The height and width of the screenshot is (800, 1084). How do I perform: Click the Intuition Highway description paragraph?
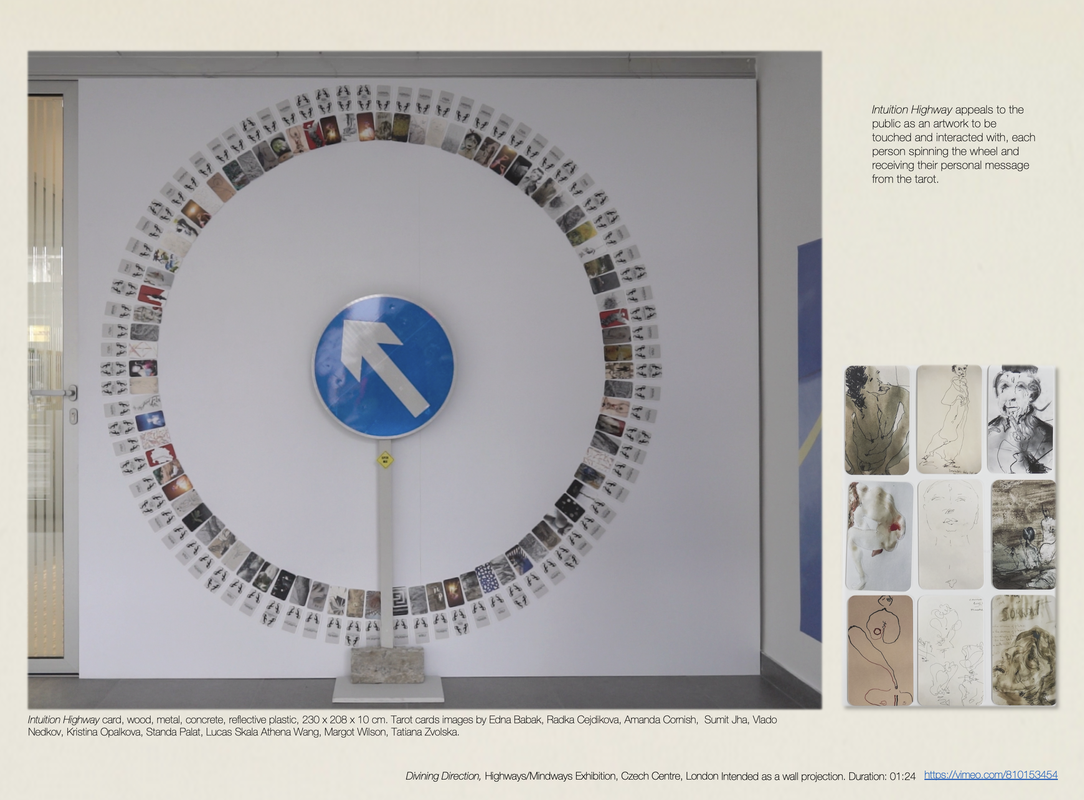948,144
